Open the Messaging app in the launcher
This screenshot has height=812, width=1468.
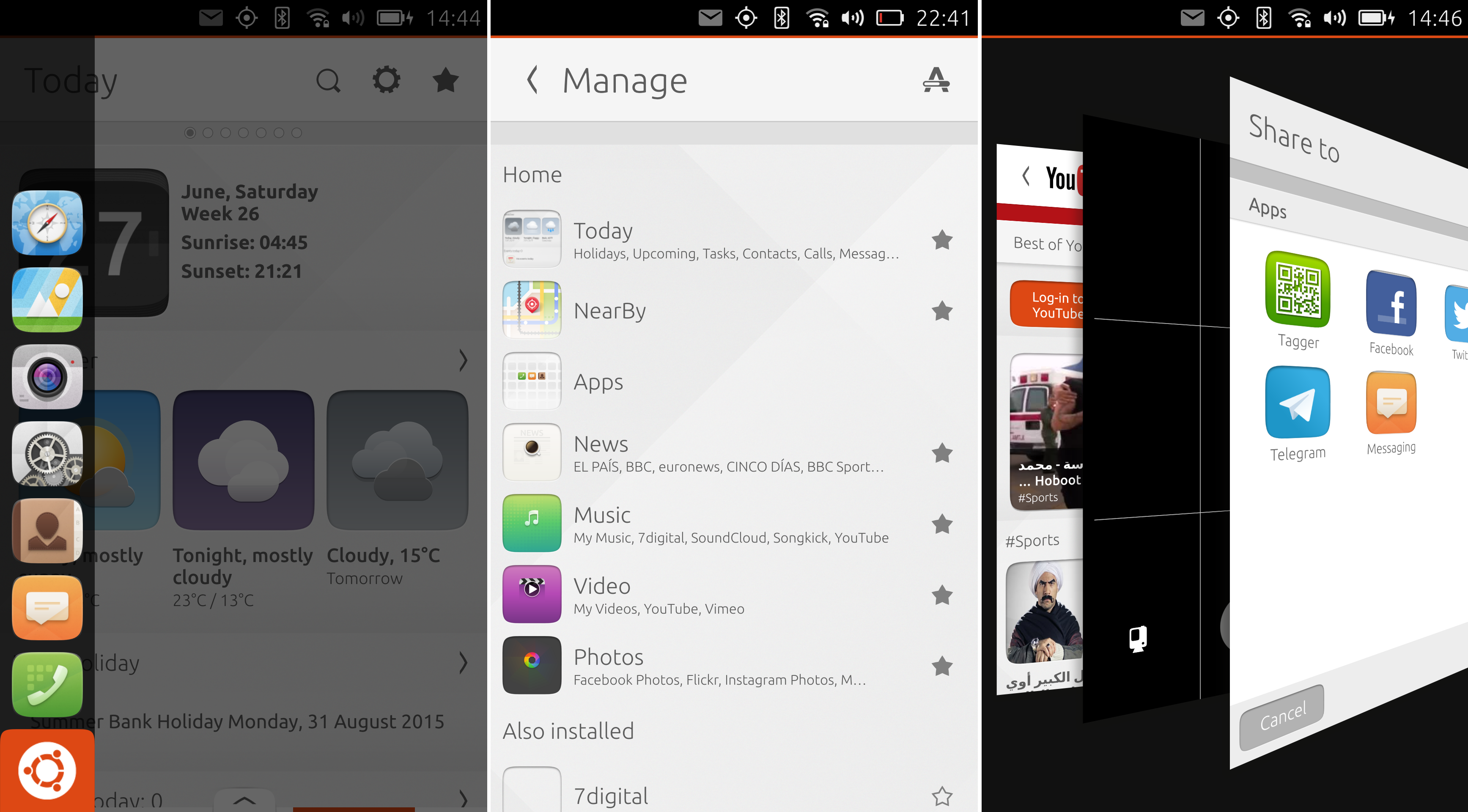47,607
